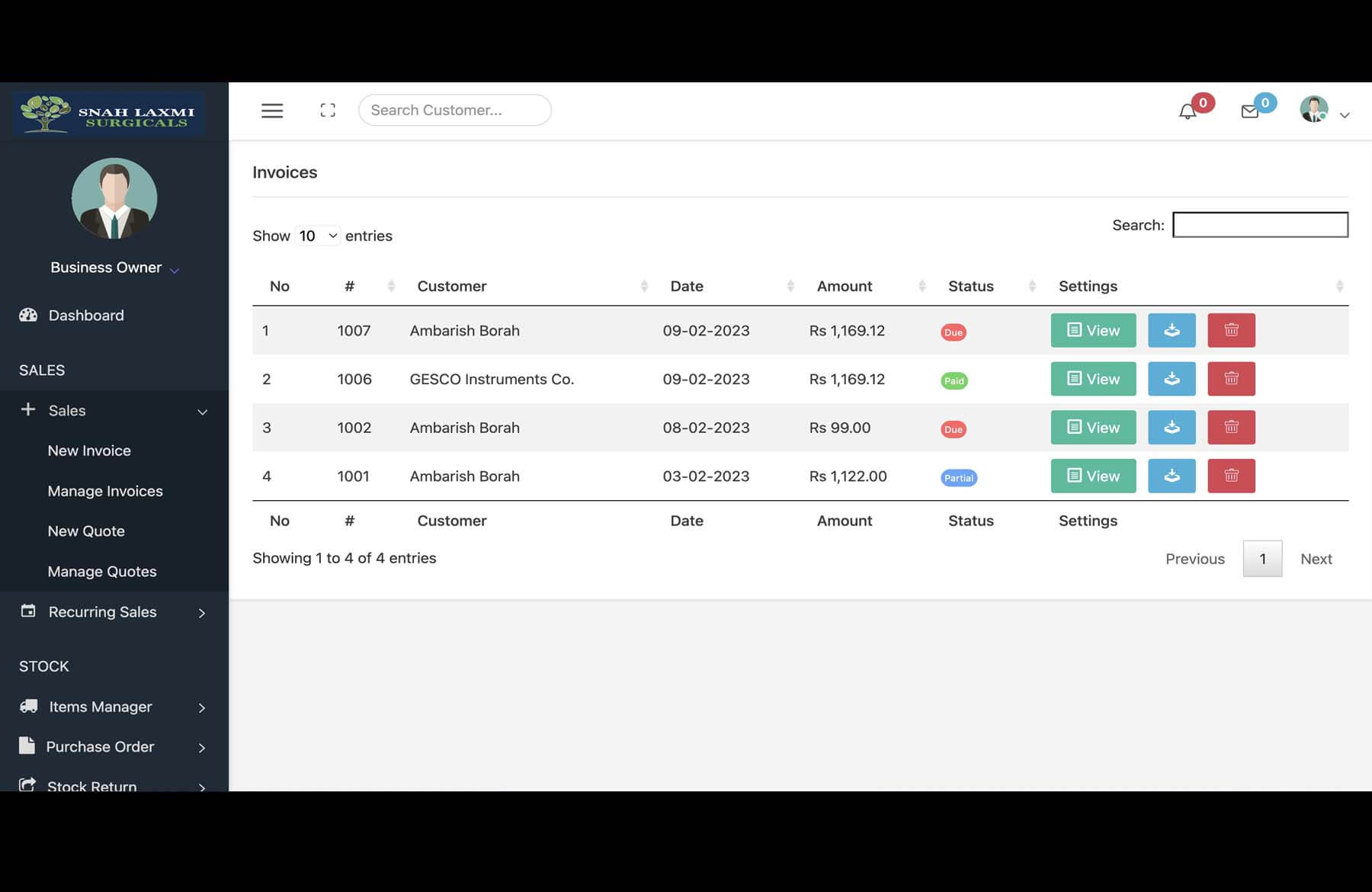1372x892 pixels.
Task: Open the entries-per-page dropdown
Action: (318, 236)
